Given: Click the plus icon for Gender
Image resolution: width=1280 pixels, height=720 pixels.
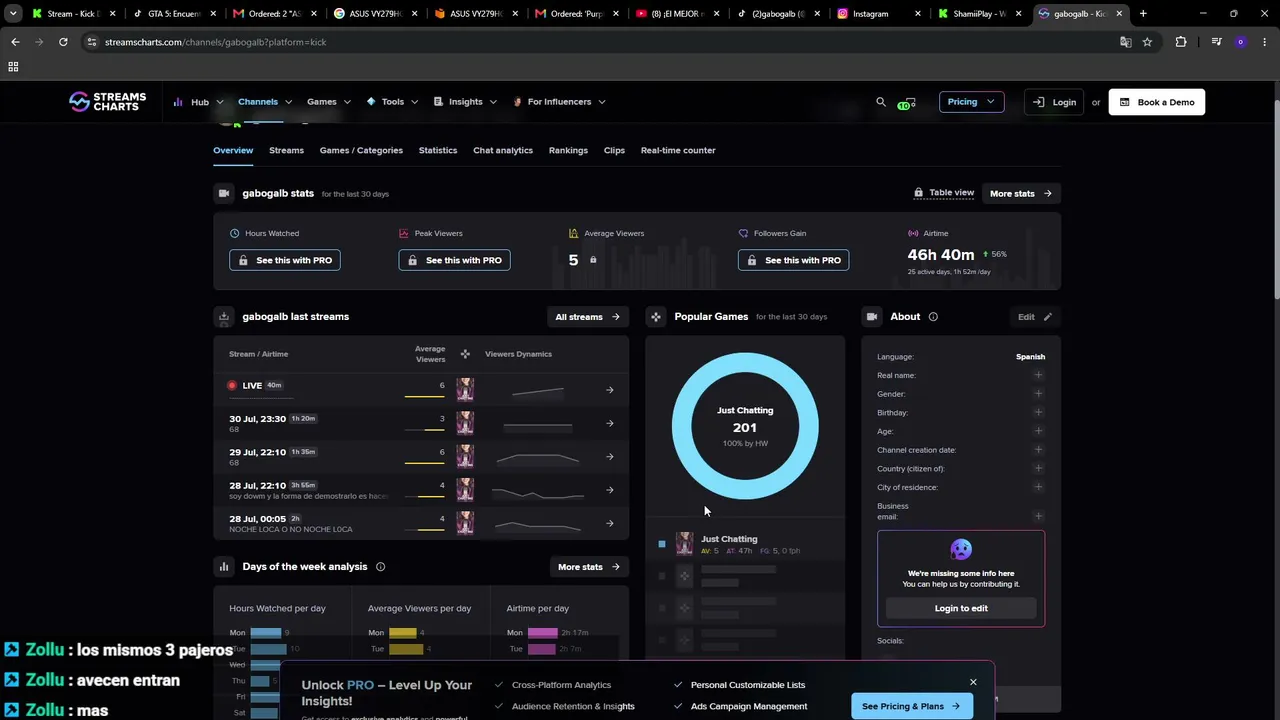Looking at the screenshot, I should tap(1038, 394).
